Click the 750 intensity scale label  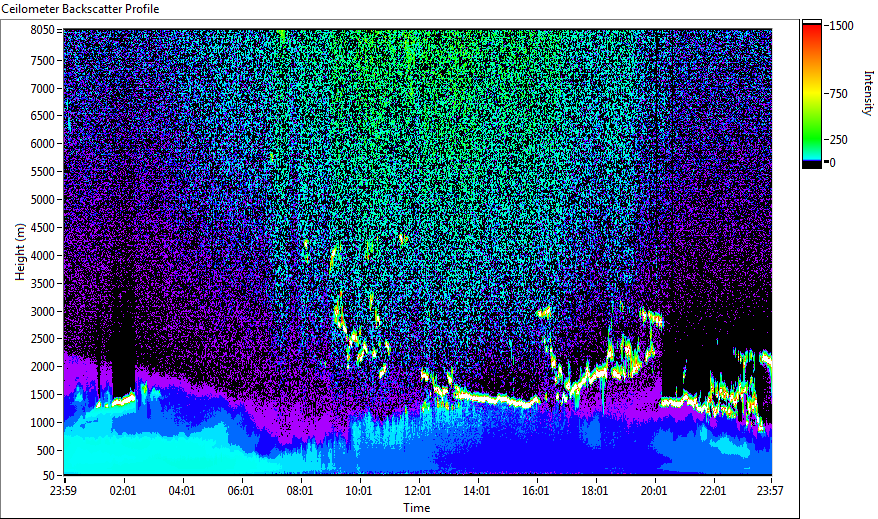click(839, 94)
